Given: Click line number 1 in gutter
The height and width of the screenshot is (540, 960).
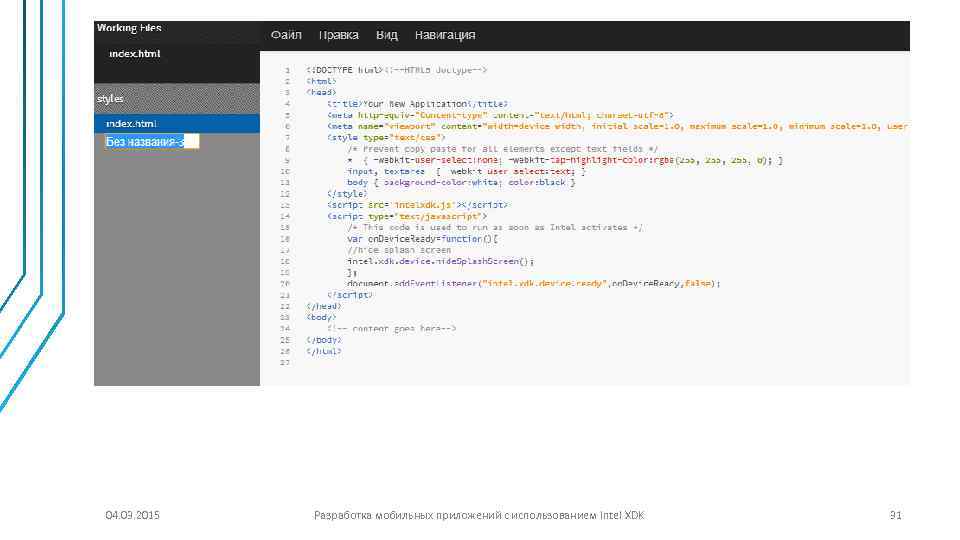Looking at the screenshot, I should coord(287,70).
